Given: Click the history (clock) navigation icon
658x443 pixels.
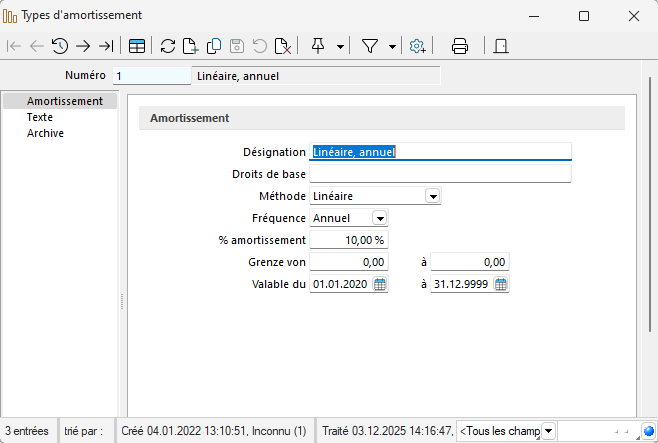Looking at the screenshot, I should point(60,46).
